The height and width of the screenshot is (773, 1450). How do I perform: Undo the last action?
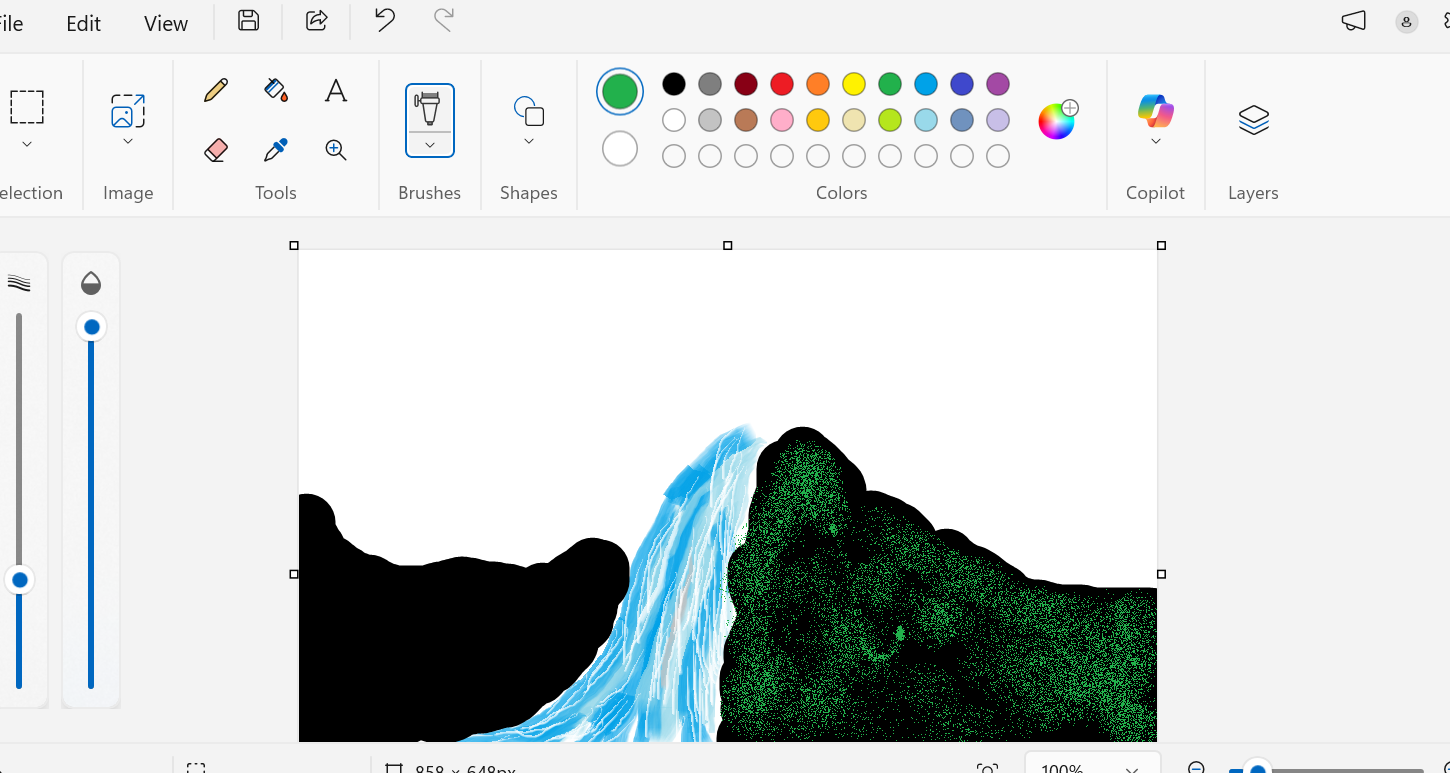pyautogui.click(x=383, y=21)
